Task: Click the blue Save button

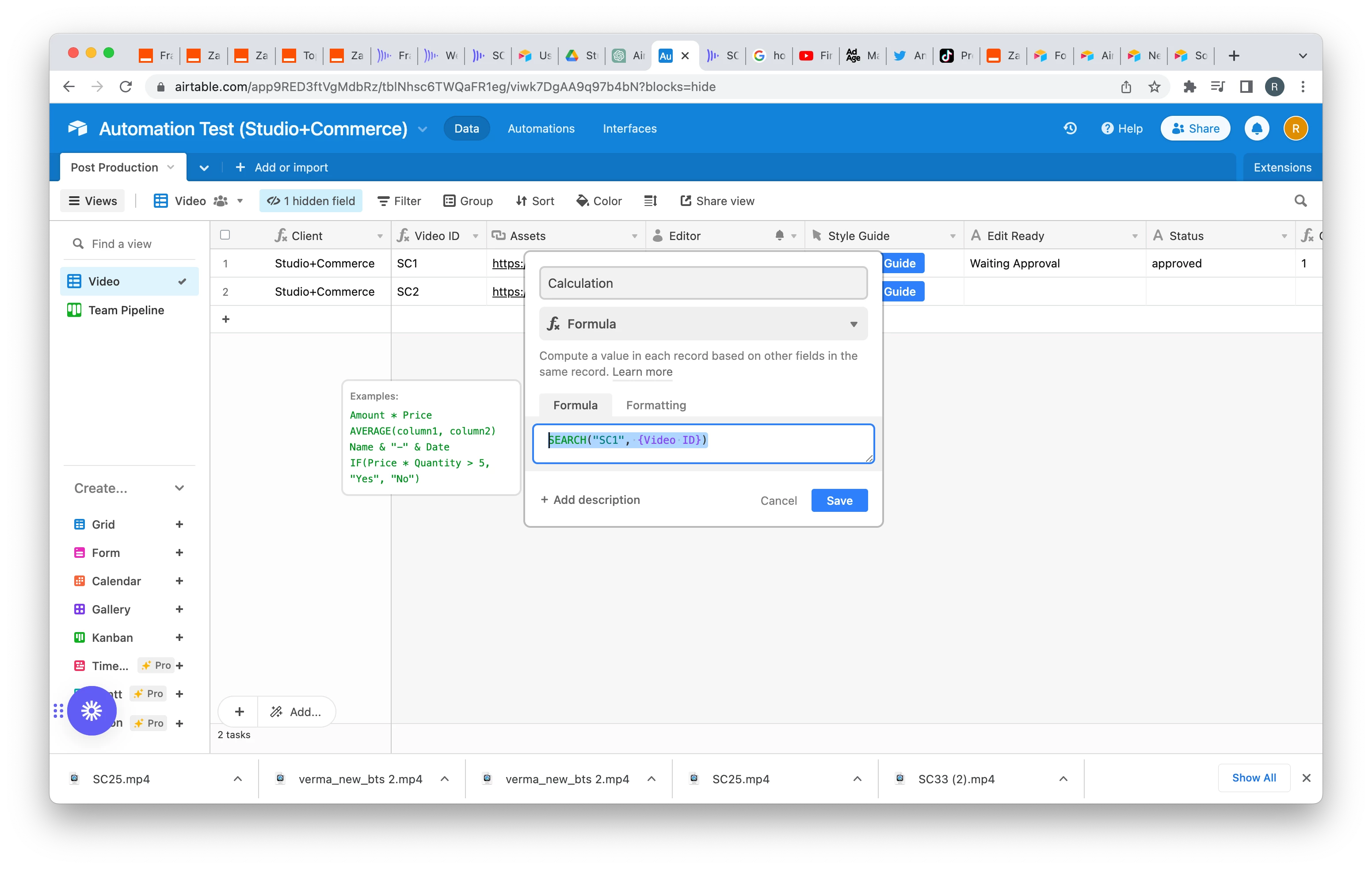Action: [838, 500]
